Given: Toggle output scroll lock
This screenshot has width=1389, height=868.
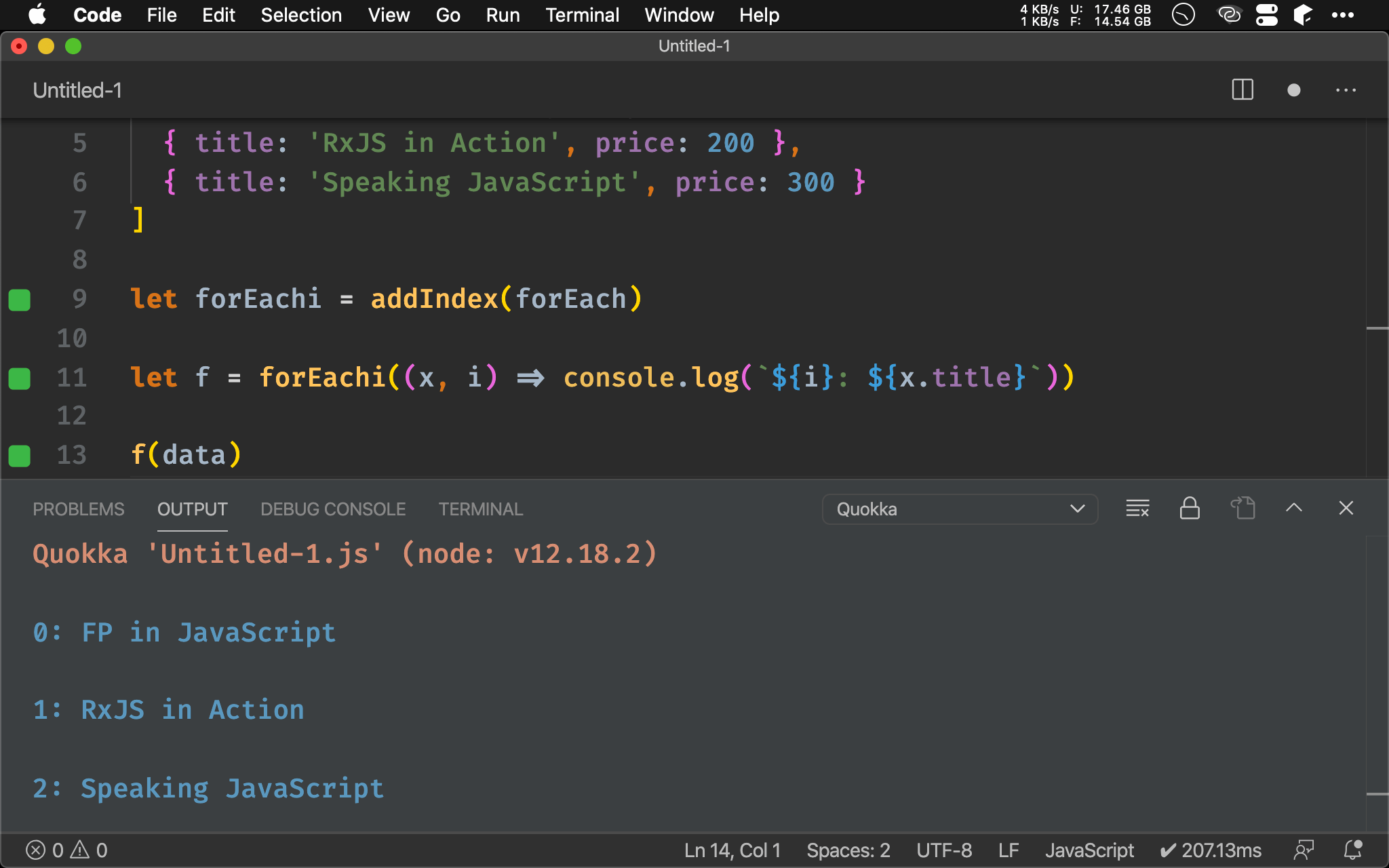Looking at the screenshot, I should (1190, 509).
